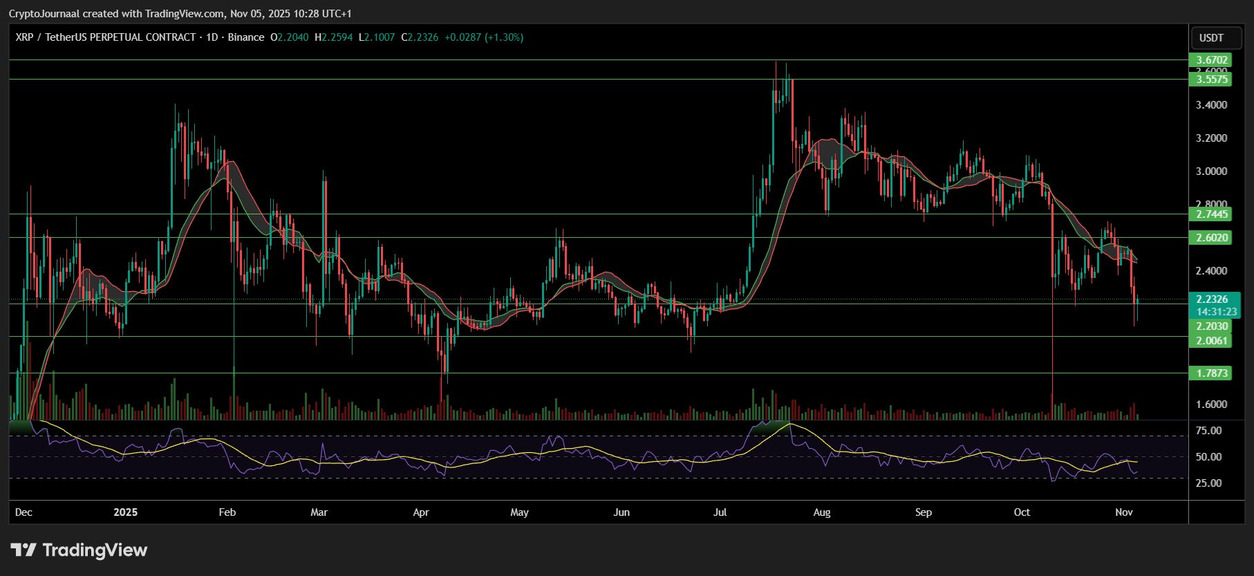The width and height of the screenshot is (1254, 576).
Task: Click the 2025 label on time axis
Action: 126,512
